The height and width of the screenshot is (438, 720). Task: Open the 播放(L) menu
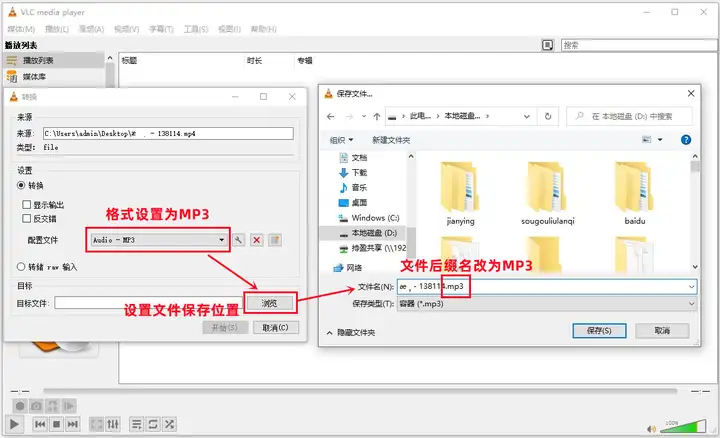click(x=57, y=29)
